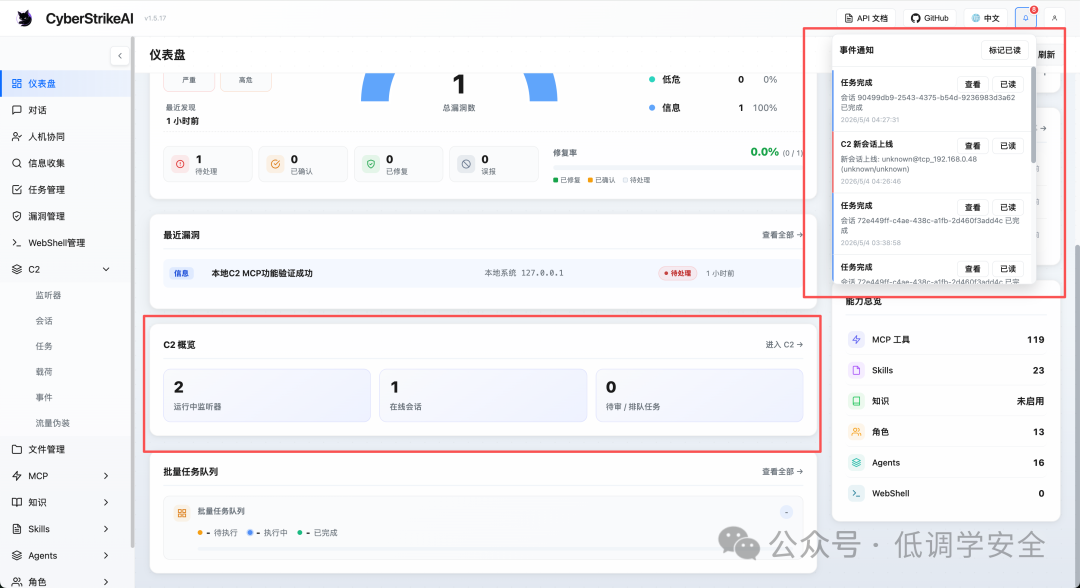Open the notification bell icon
Screen dimensions: 1080x588
click(1026, 18)
